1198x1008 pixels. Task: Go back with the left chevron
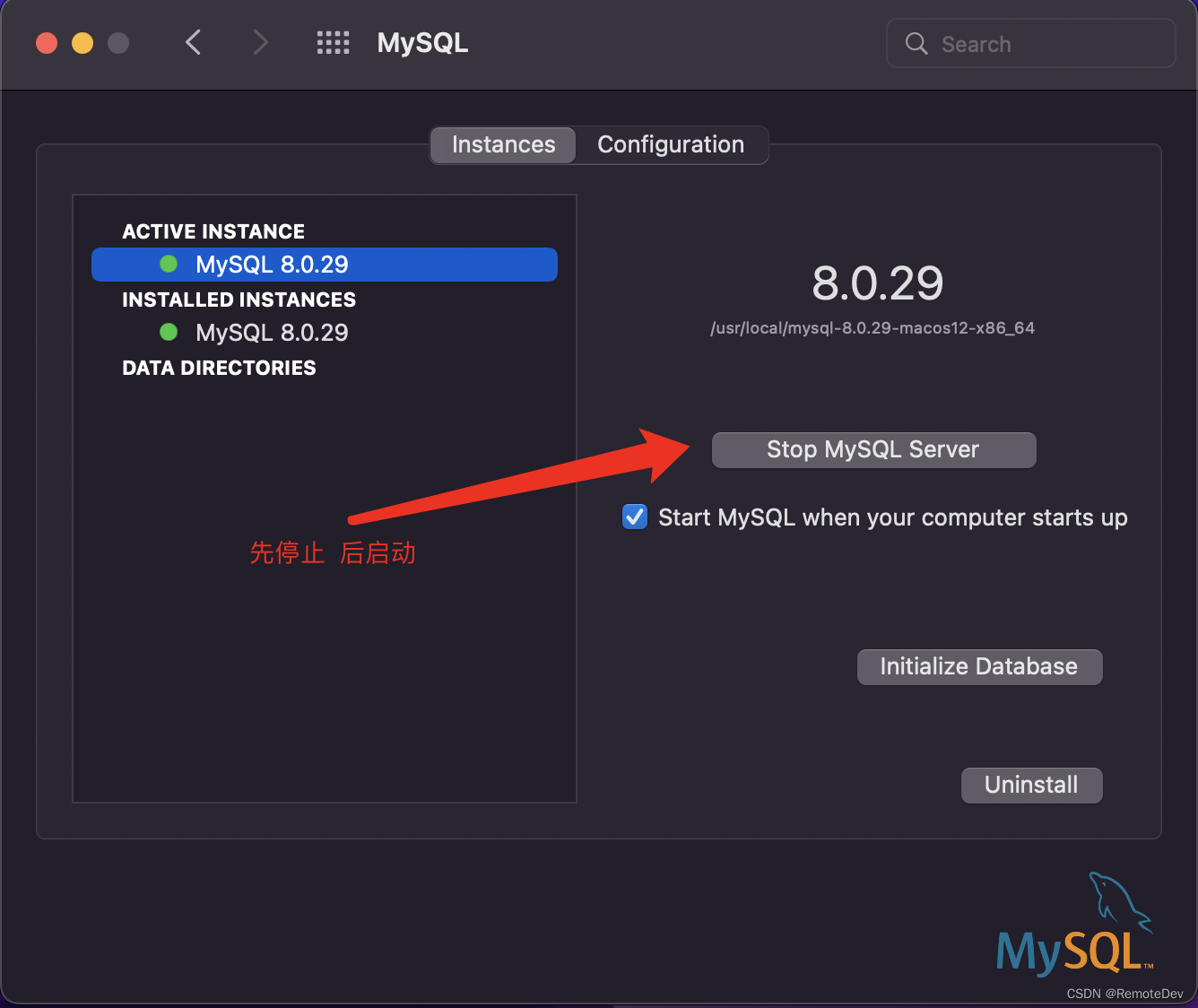(x=193, y=42)
